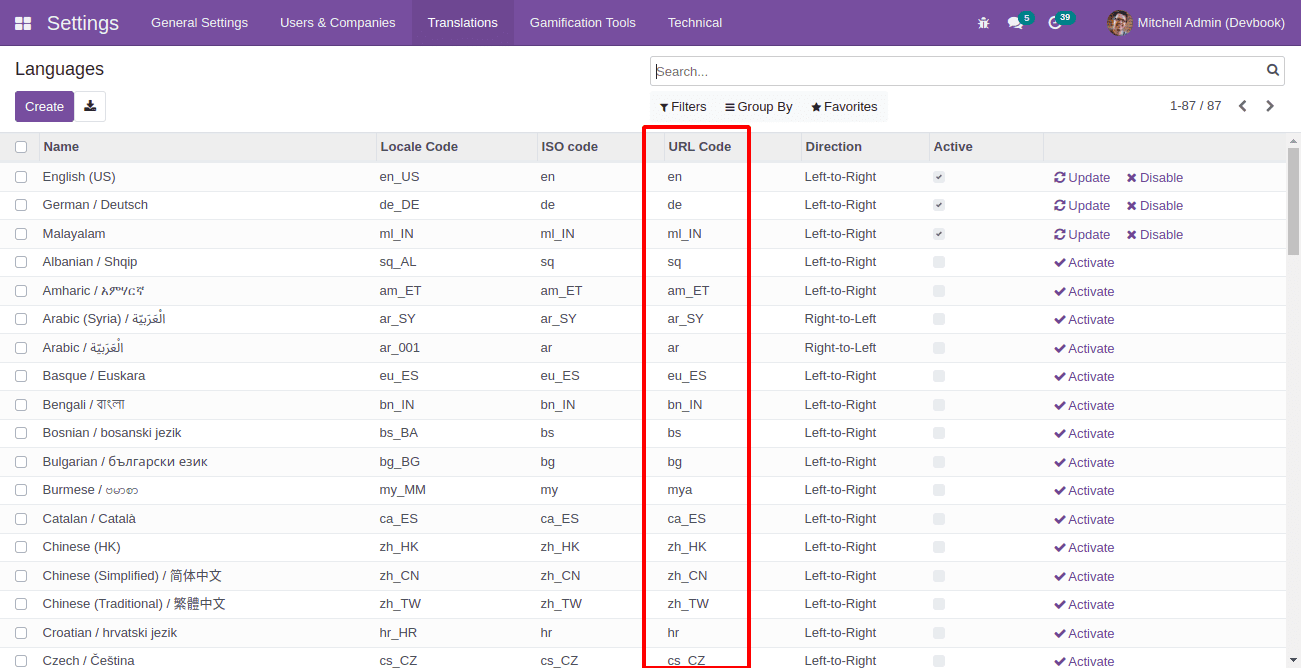Click the search magnifier icon
The height and width of the screenshot is (668, 1301).
coord(1273,71)
